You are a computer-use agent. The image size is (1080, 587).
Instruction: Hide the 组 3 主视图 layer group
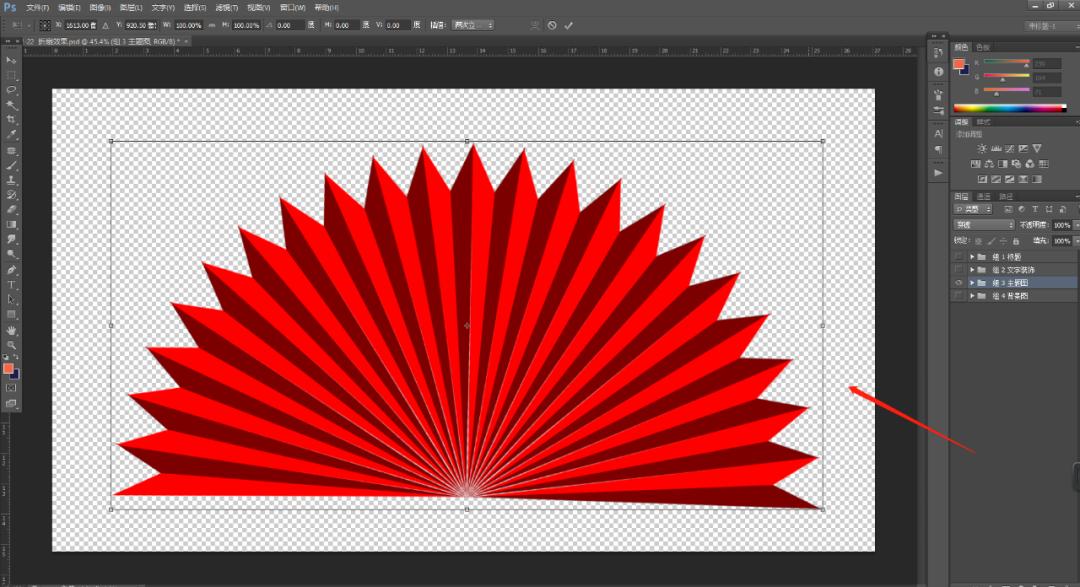pos(959,283)
